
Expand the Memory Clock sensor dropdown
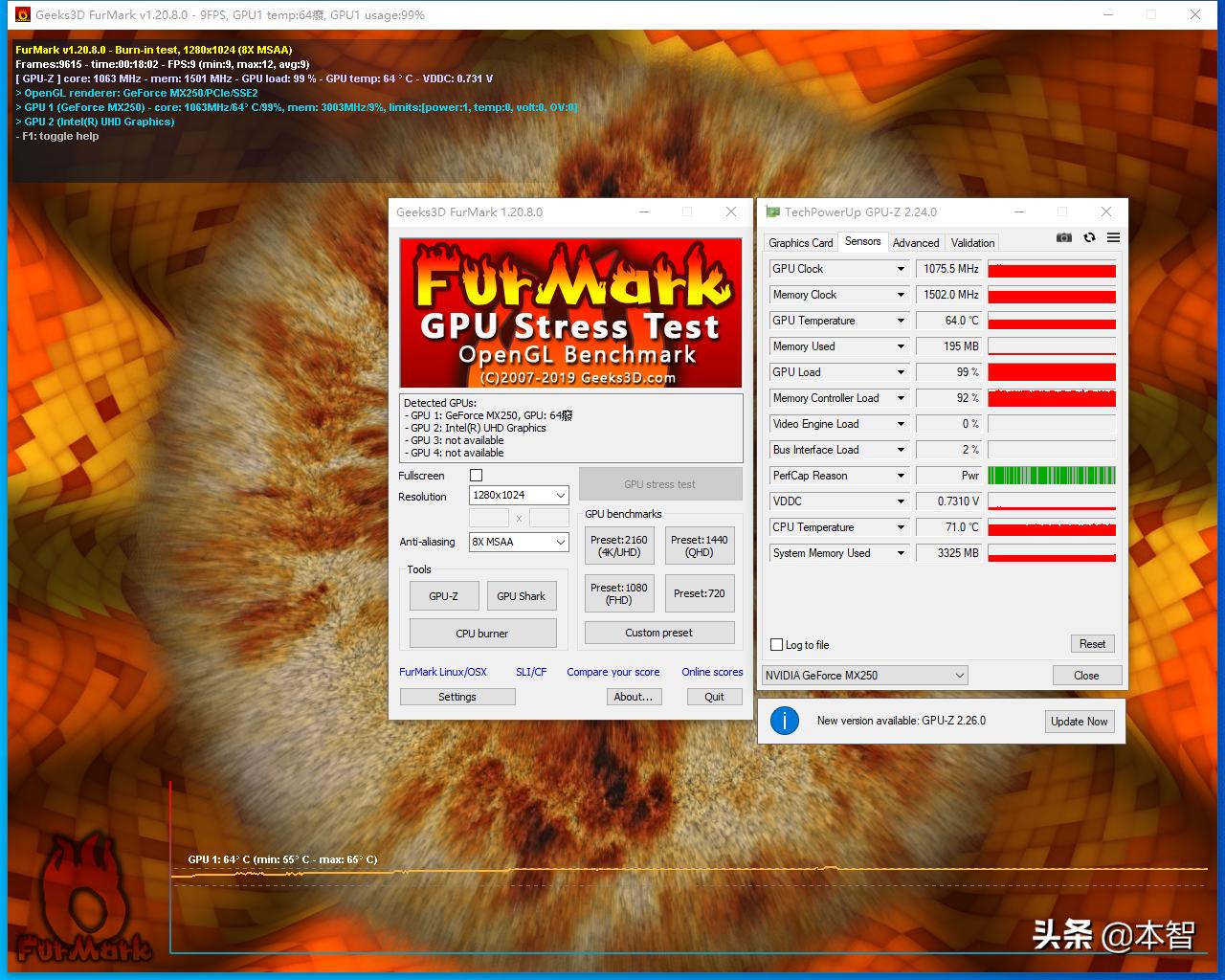click(x=901, y=295)
